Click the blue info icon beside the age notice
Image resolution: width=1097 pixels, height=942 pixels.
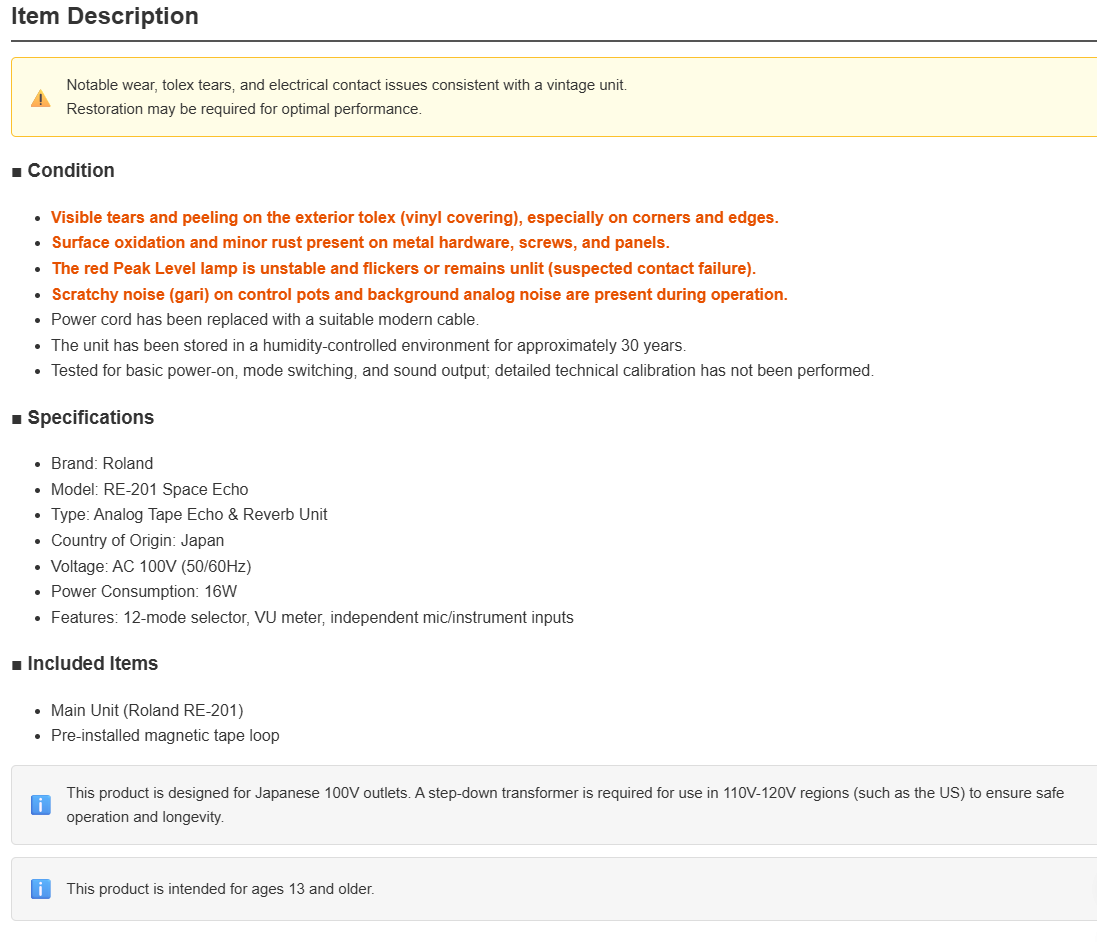pyautogui.click(x=41, y=889)
